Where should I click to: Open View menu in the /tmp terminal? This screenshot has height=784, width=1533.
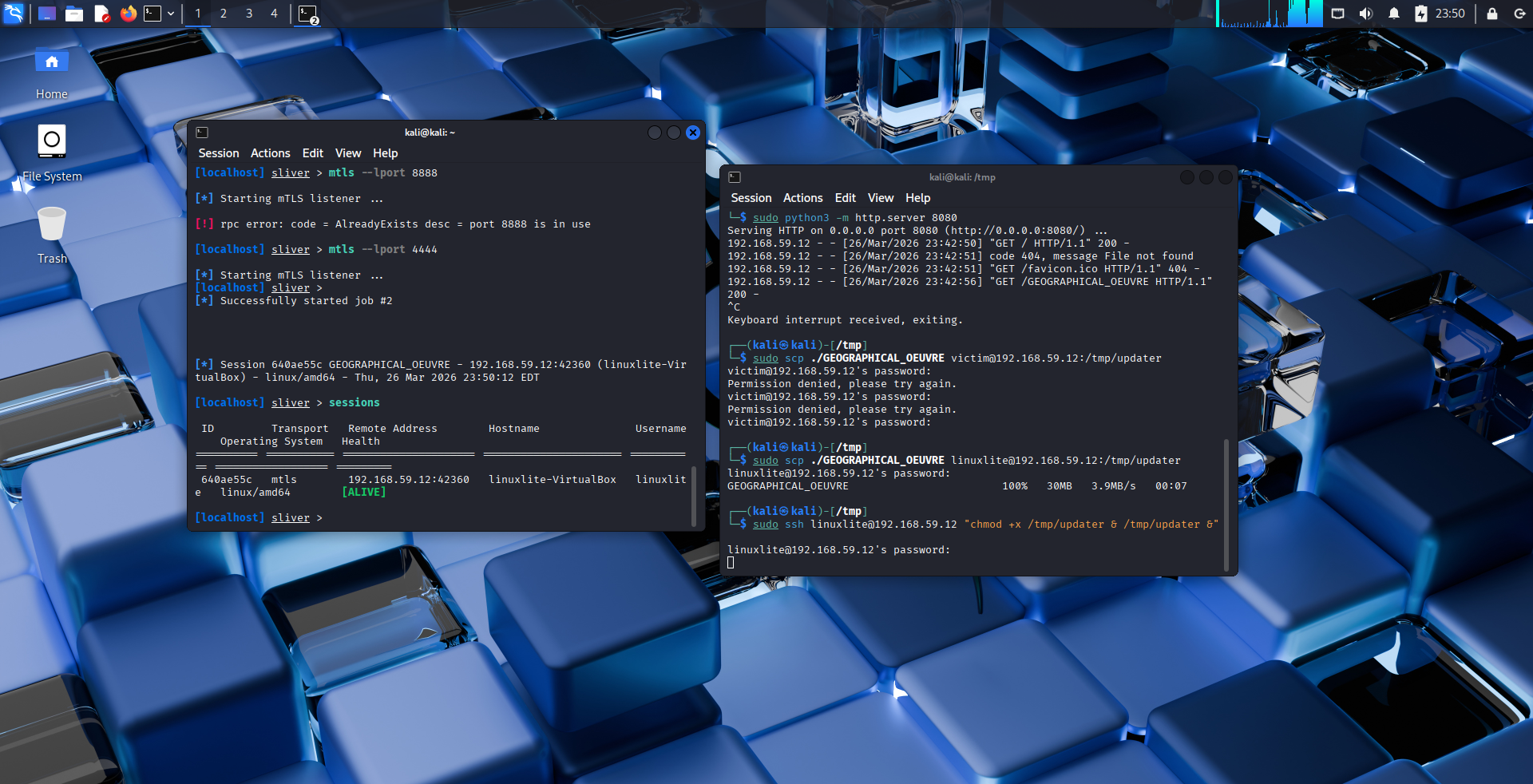pos(881,198)
